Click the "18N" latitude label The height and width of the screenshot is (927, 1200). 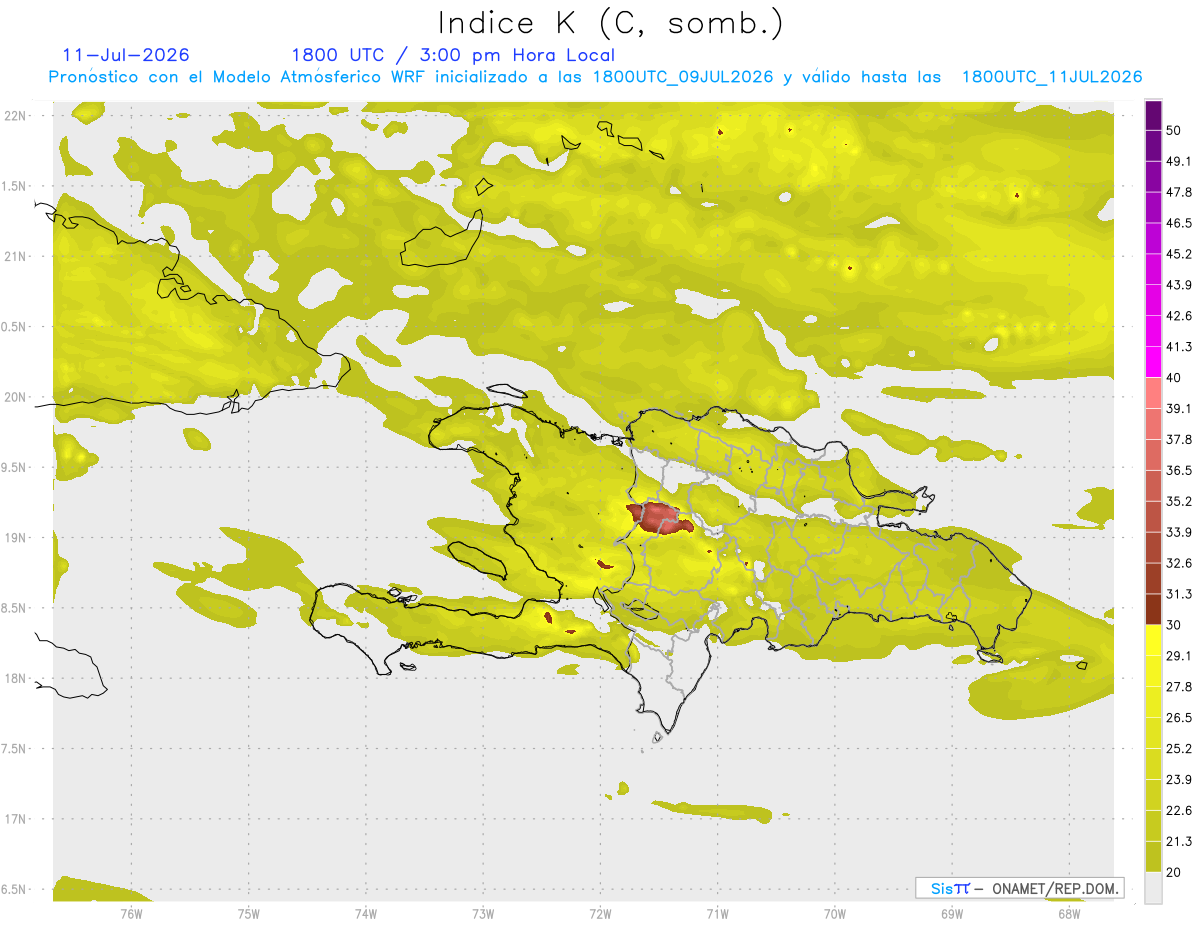[17, 679]
